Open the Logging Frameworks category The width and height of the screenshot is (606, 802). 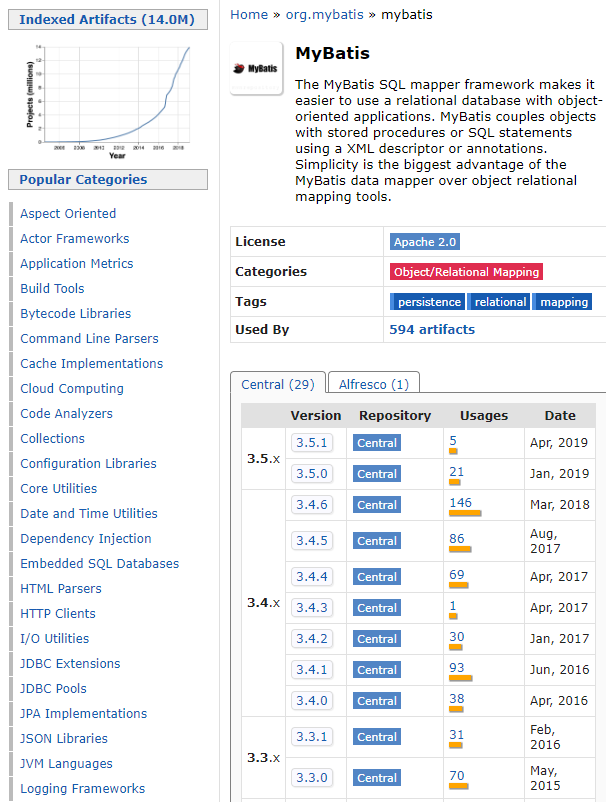click(83, 789)
